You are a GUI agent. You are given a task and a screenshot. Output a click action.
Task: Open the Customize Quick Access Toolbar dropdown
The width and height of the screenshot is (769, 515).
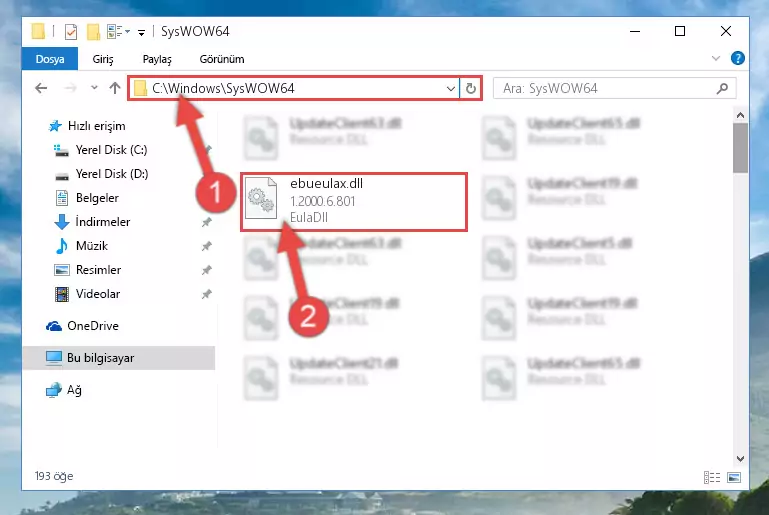coord(141,33)
